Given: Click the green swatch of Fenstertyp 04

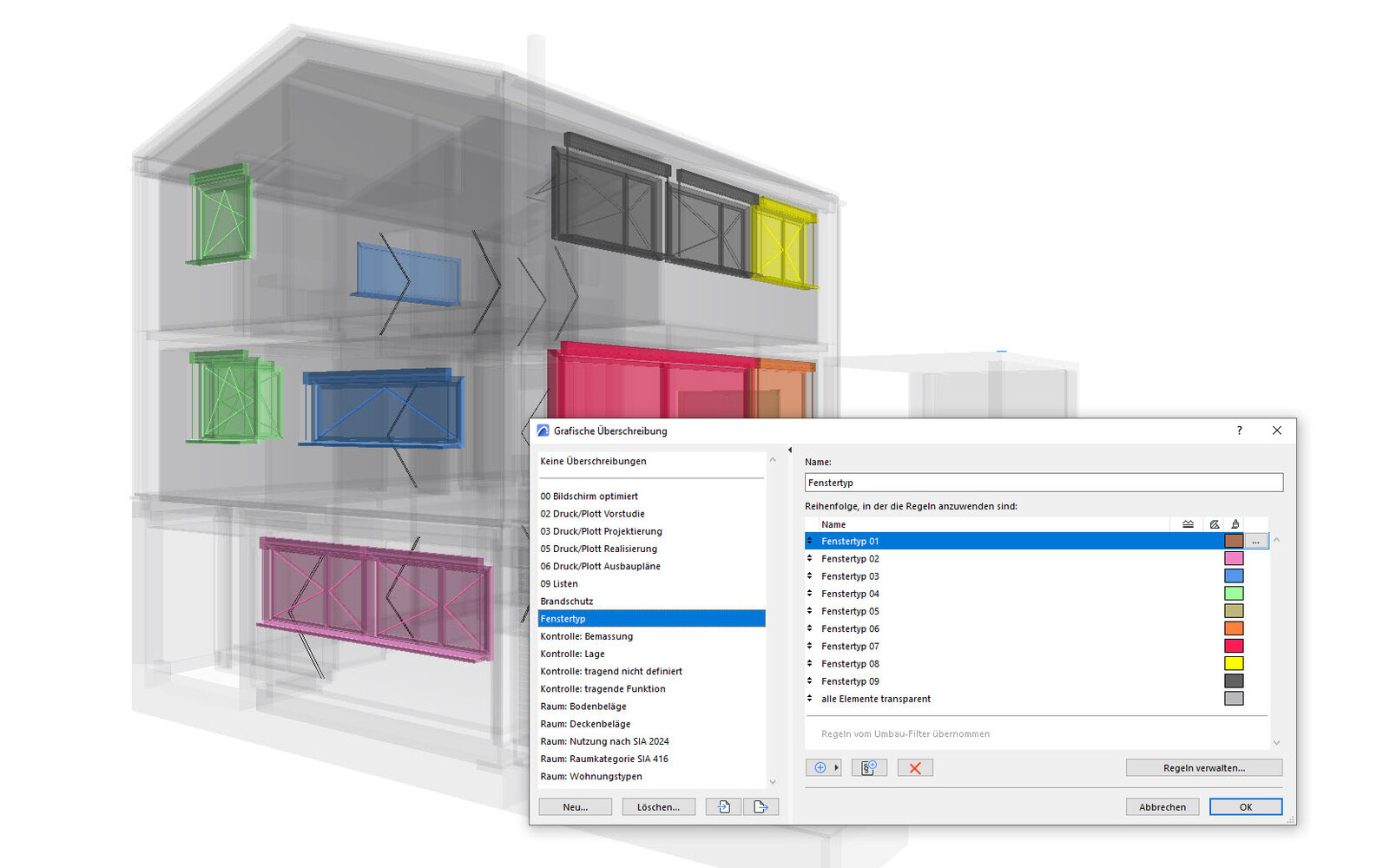Looking at the screenshot, I should point(1234,594).
